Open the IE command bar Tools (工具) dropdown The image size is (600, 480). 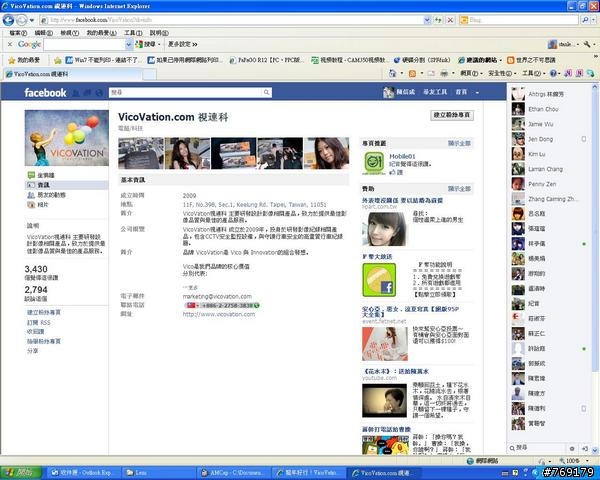533,73
